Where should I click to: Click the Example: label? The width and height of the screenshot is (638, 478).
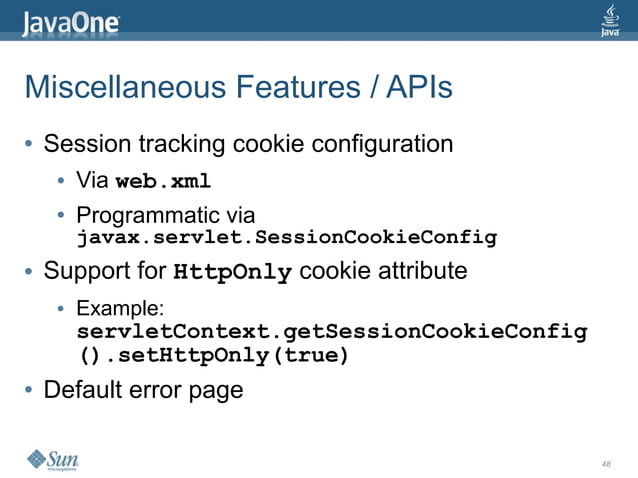coord(120,308)
